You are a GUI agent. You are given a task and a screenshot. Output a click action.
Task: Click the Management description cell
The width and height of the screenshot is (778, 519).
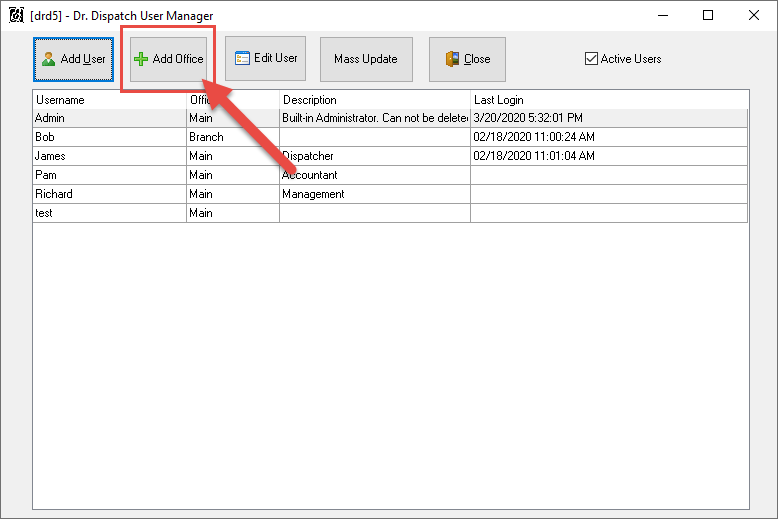point(375,194)
